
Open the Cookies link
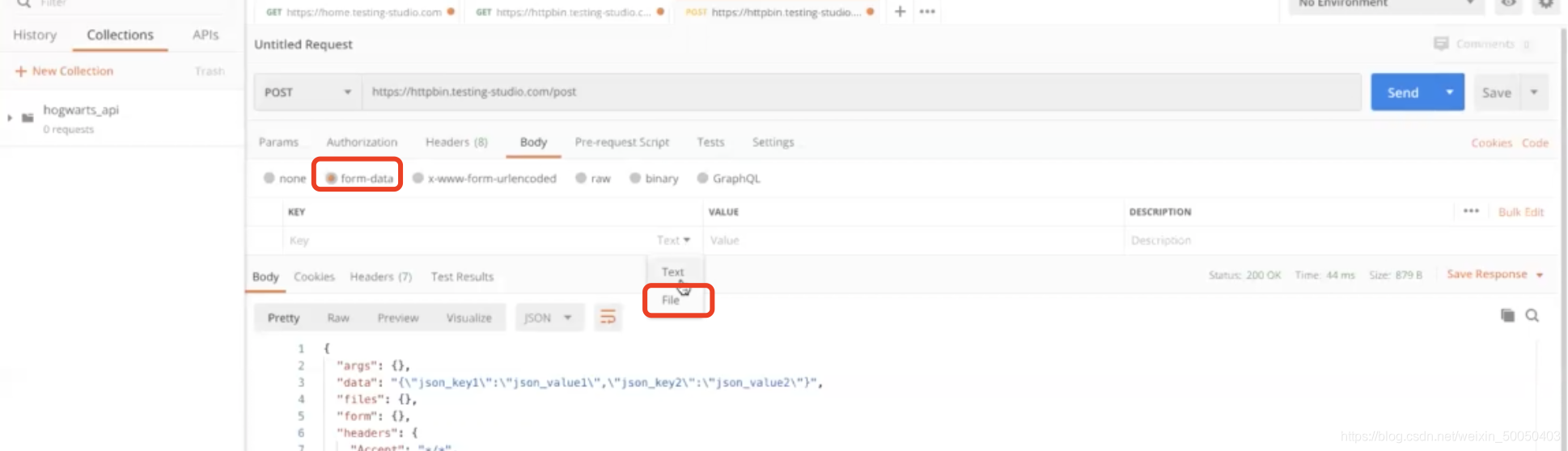click(x=1492, y=143)
